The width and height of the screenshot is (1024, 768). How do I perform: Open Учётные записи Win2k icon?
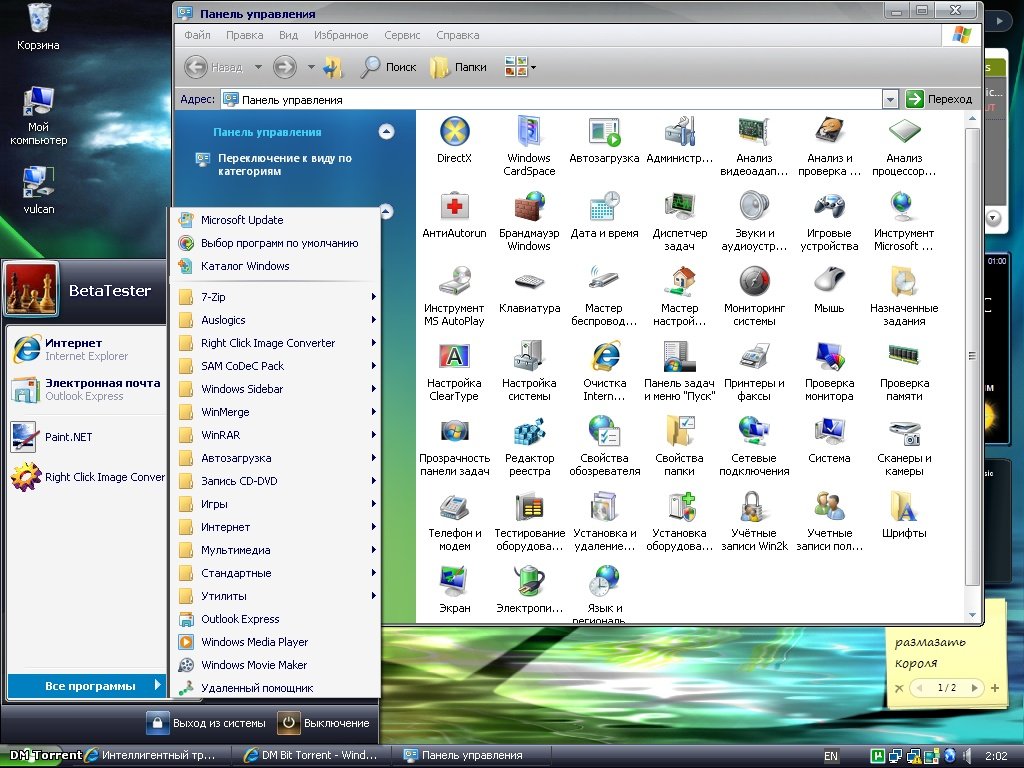pyautogui.click(x=754, y=521)
